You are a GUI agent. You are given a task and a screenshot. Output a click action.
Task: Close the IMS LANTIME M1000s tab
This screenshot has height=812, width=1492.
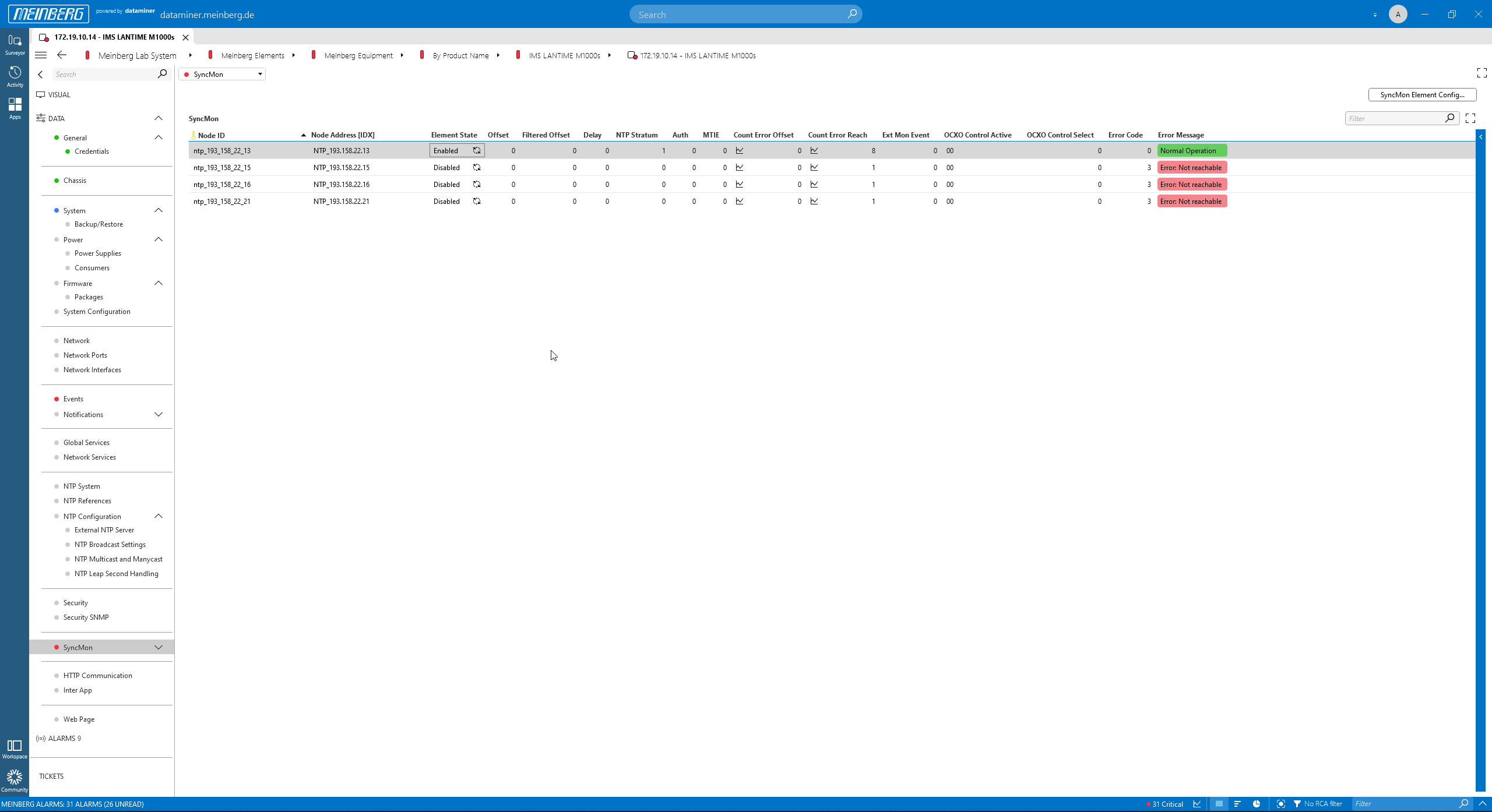[185, 37]
